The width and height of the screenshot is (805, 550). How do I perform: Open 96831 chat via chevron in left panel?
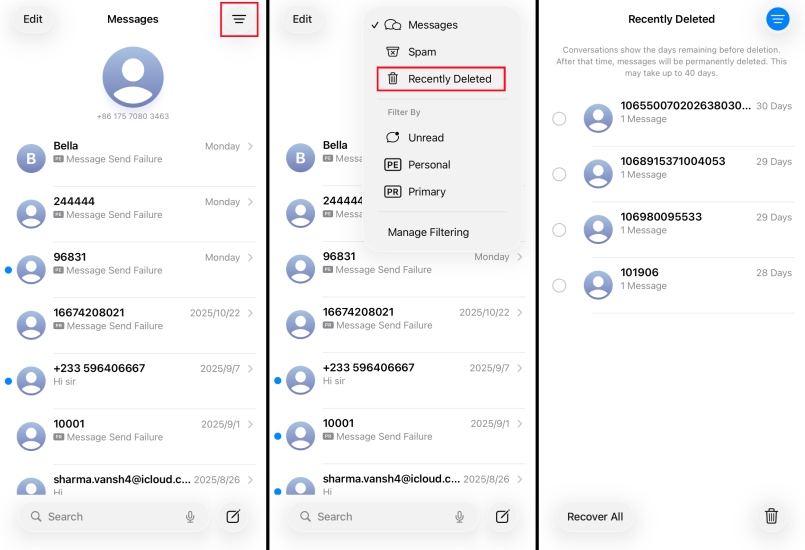[251, 257]
